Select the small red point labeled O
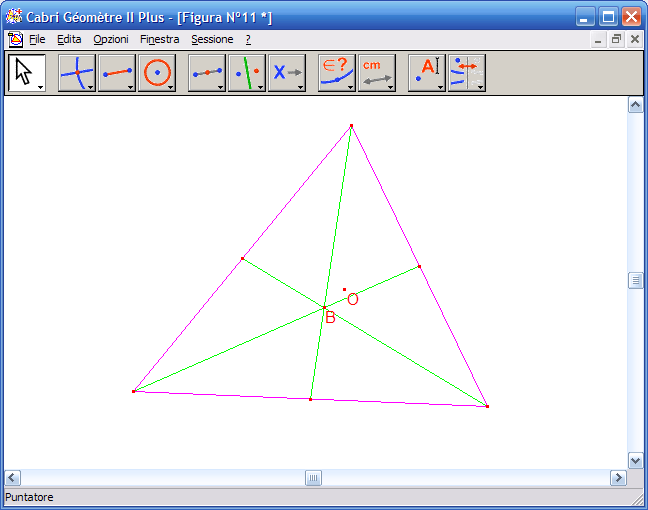648x510 pixels. click(x=344, y=290)
